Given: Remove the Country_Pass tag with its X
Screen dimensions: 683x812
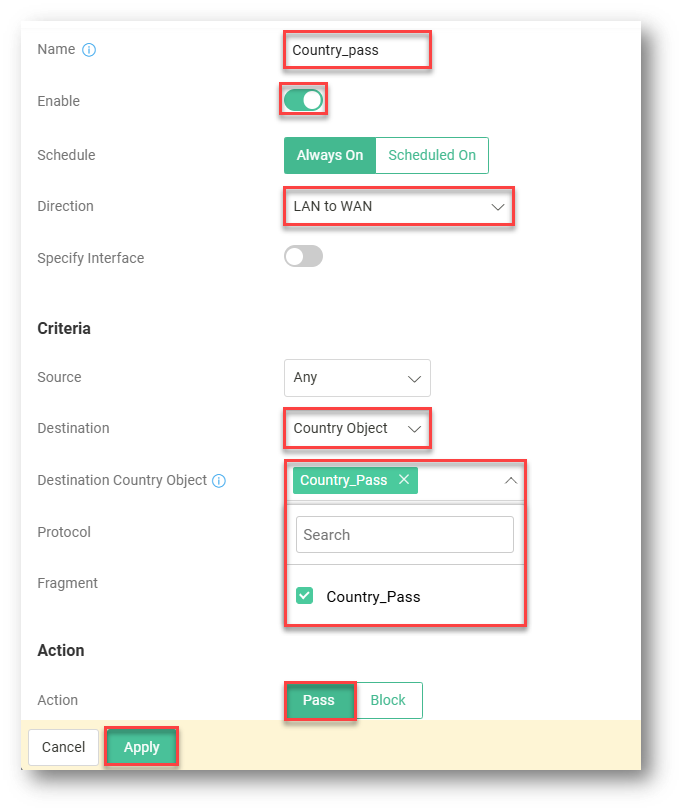Looking at the screenshot, I should (404, 480).
